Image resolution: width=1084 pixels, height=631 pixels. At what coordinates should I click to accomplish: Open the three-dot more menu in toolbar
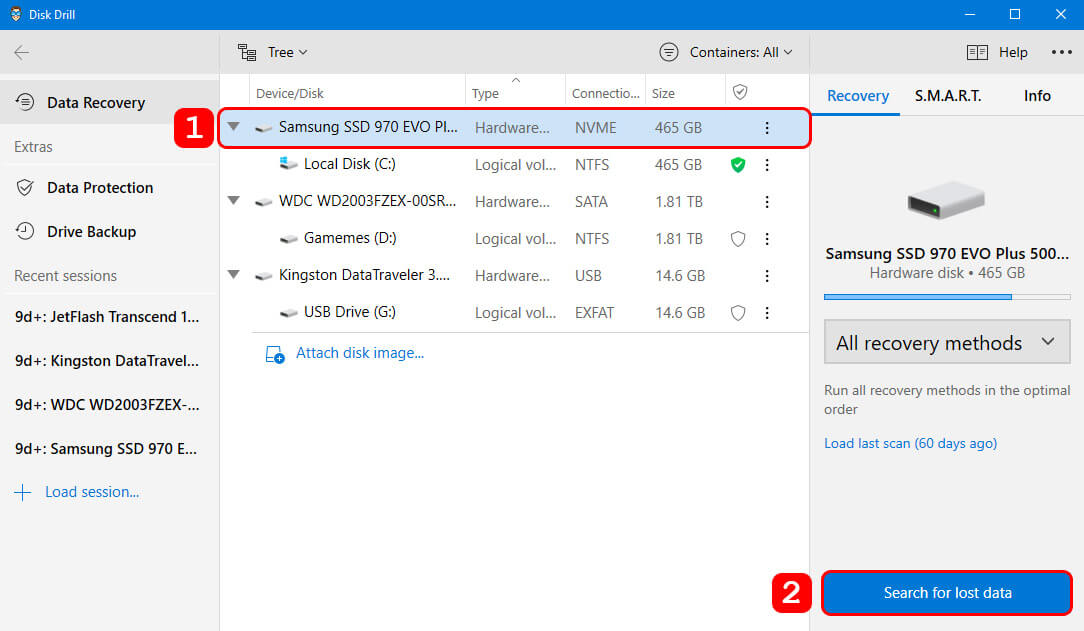(1061, 52)
